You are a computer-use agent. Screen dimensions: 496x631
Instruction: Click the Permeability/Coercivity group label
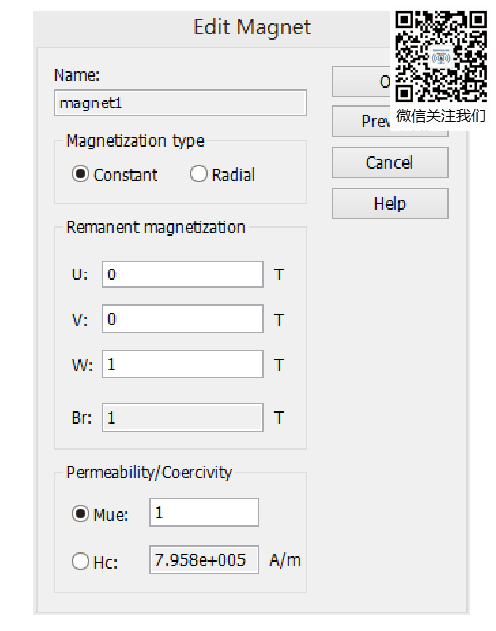pyautogui.click(x=149, y=472)
